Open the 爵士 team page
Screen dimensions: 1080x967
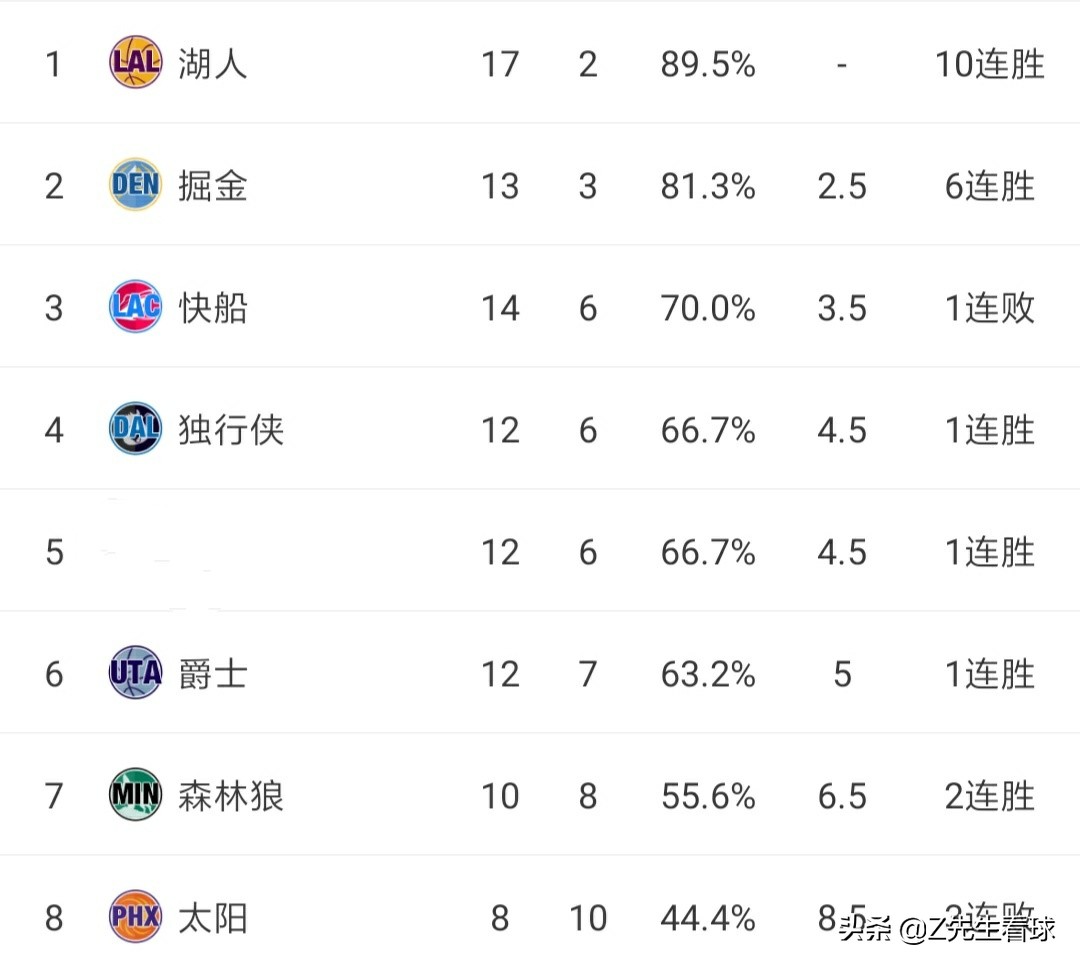212,674
